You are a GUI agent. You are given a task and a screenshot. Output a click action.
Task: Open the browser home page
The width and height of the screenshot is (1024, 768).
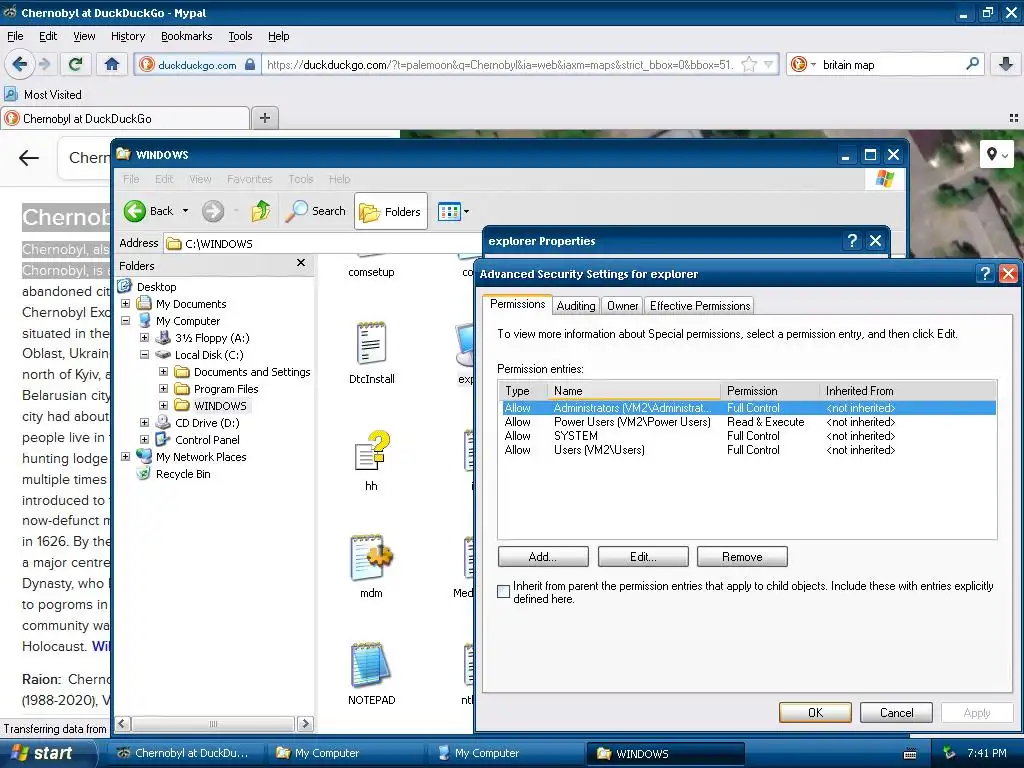(112, 64)
